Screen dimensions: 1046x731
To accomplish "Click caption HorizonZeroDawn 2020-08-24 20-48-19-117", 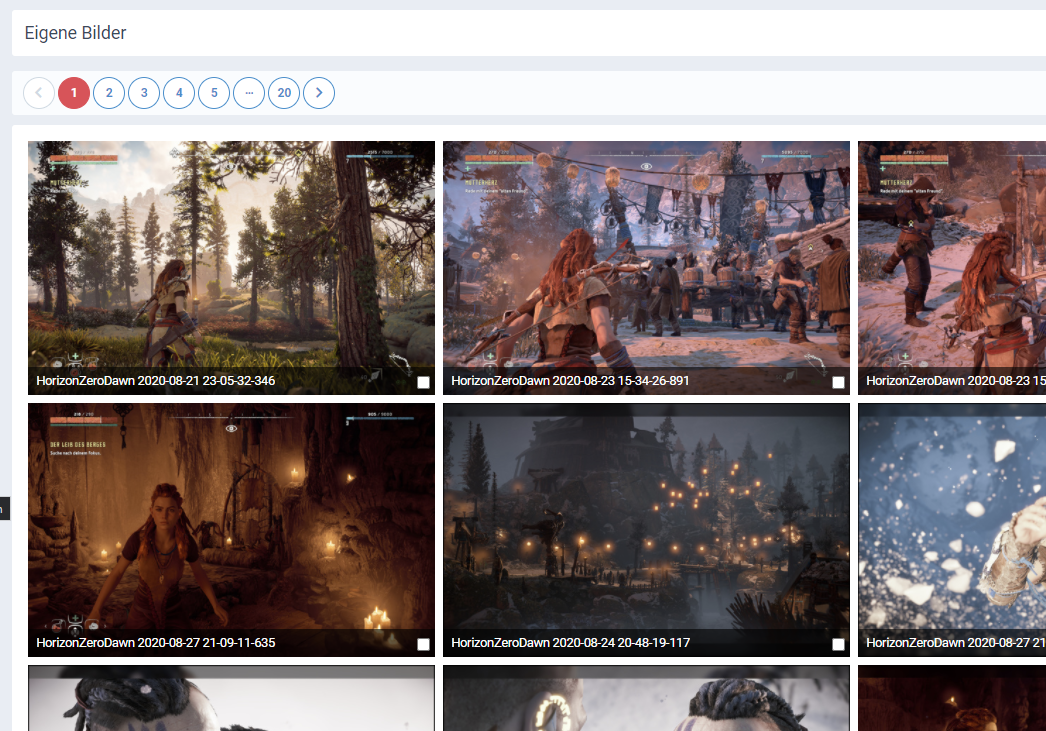I will pos(570,643).
